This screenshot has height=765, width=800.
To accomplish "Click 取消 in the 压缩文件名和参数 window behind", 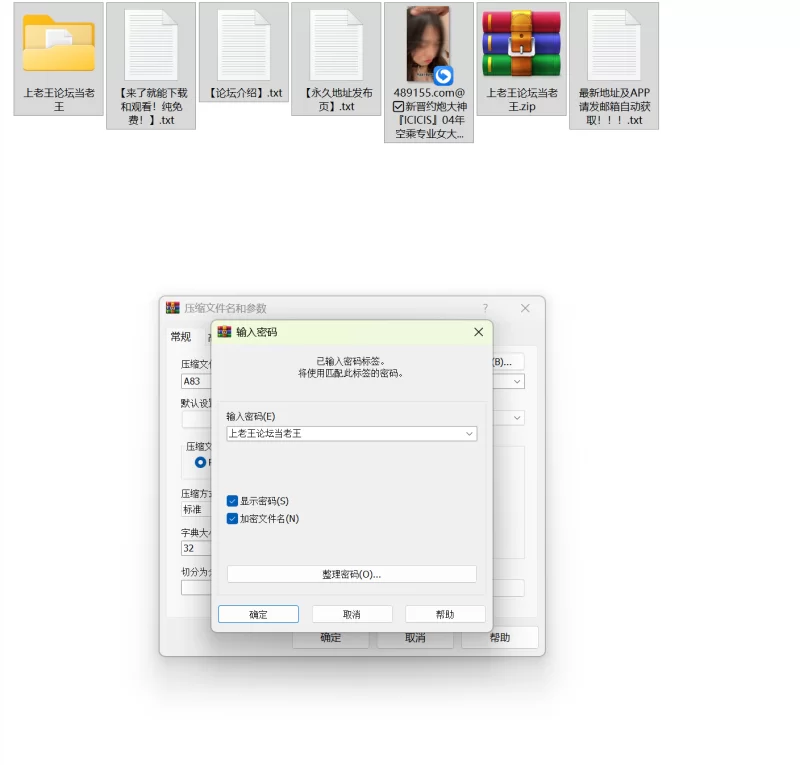I will click(x=415, y=638).
